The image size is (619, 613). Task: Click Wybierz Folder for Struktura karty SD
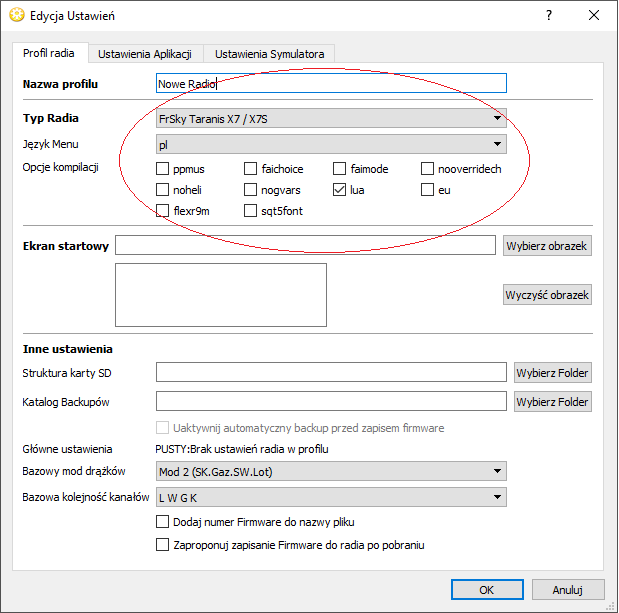tap(553, 373)
